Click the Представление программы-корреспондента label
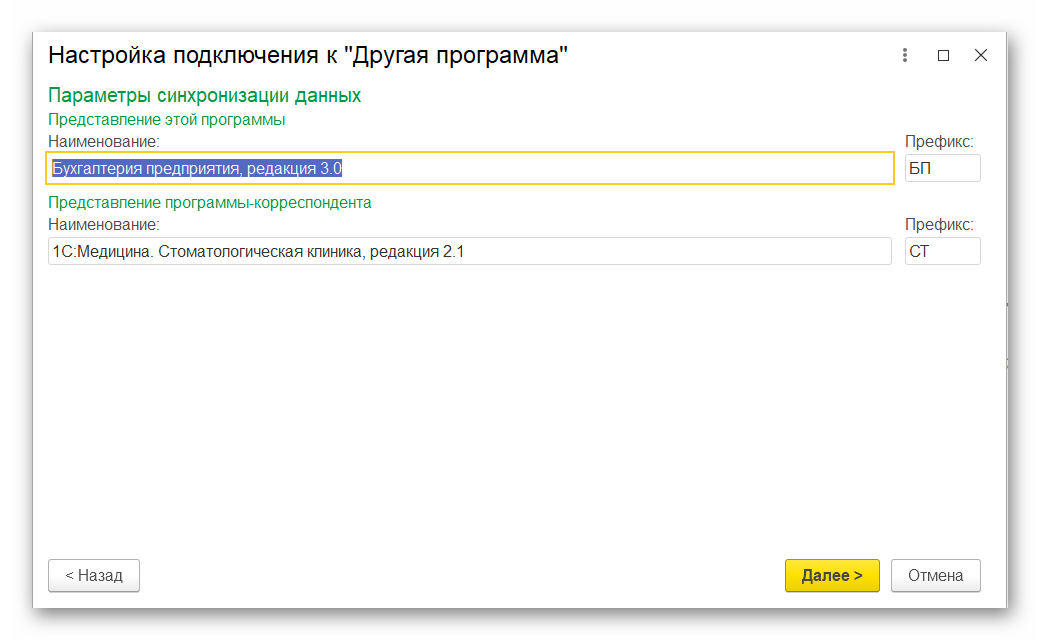Viewport: 1040px width, 640px height. 210,203
